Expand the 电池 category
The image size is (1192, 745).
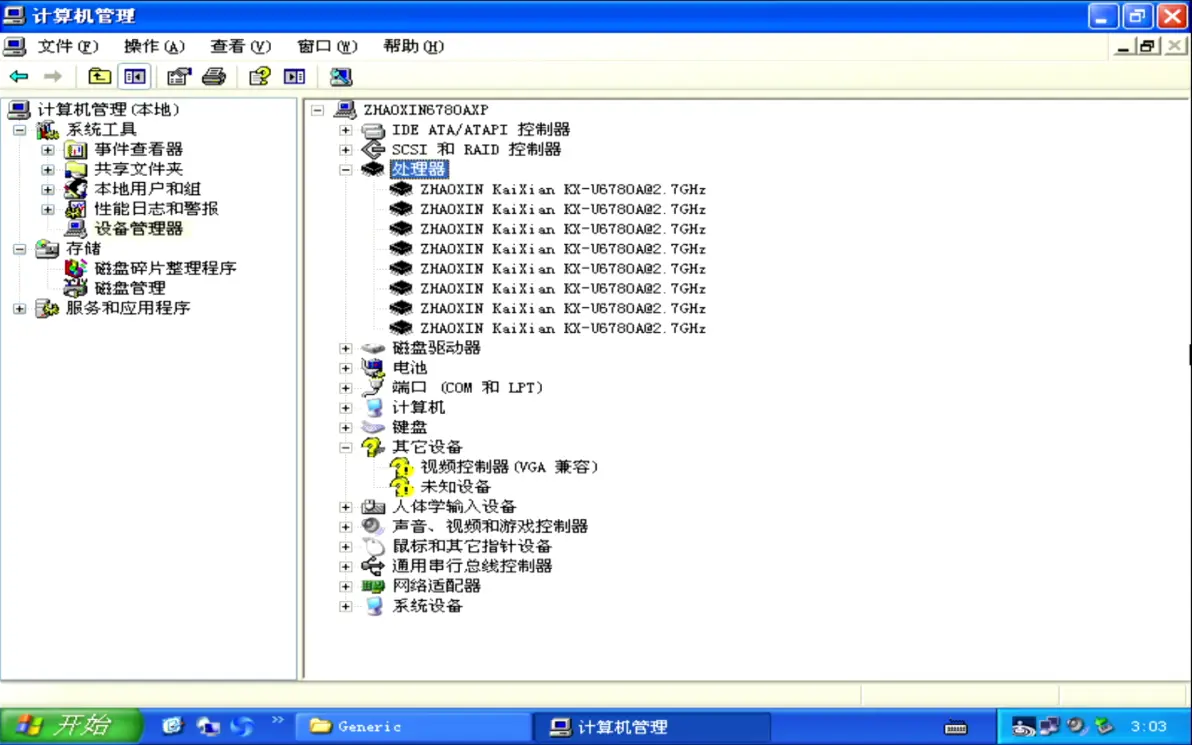[346, 368]
